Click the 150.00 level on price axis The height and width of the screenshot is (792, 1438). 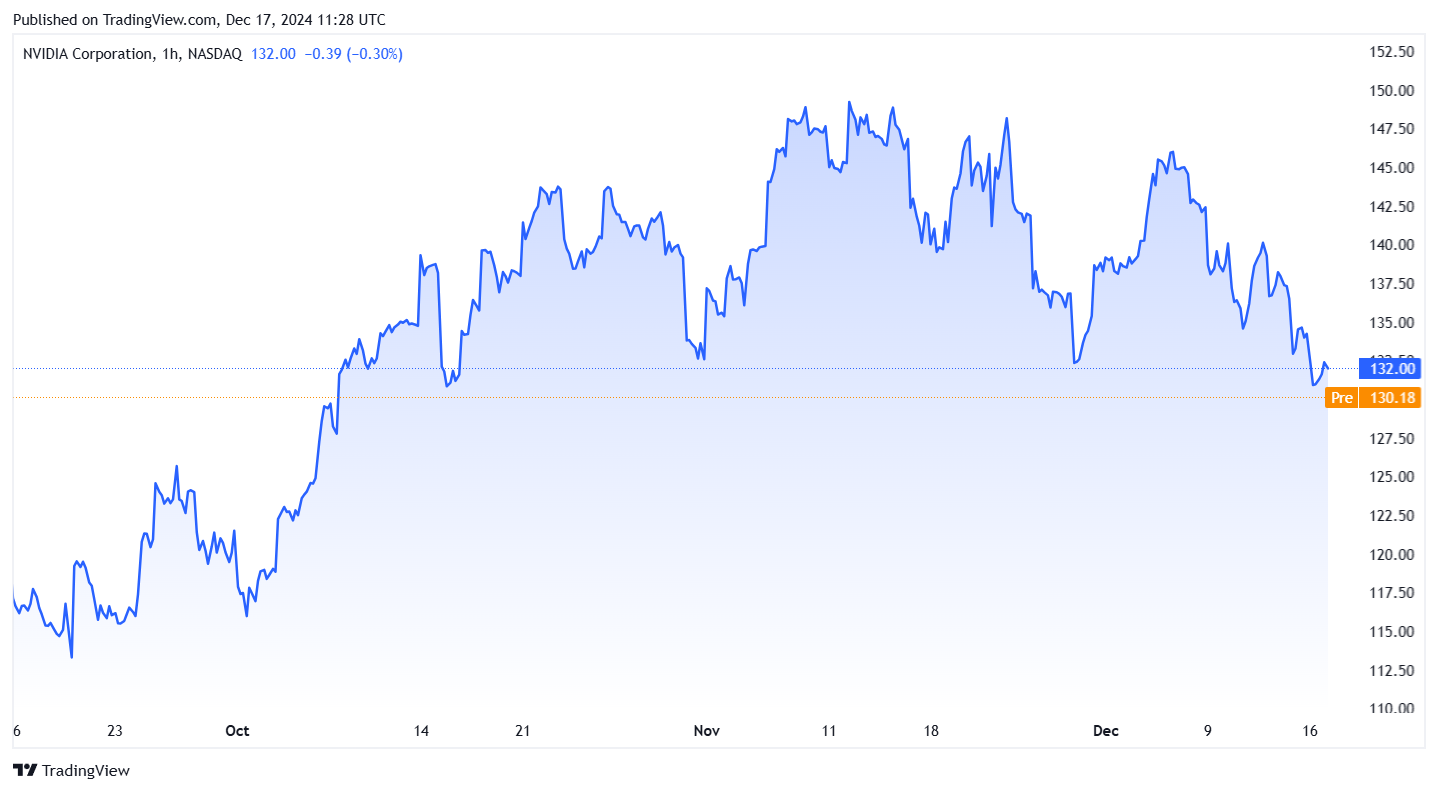pos(1392,91)
